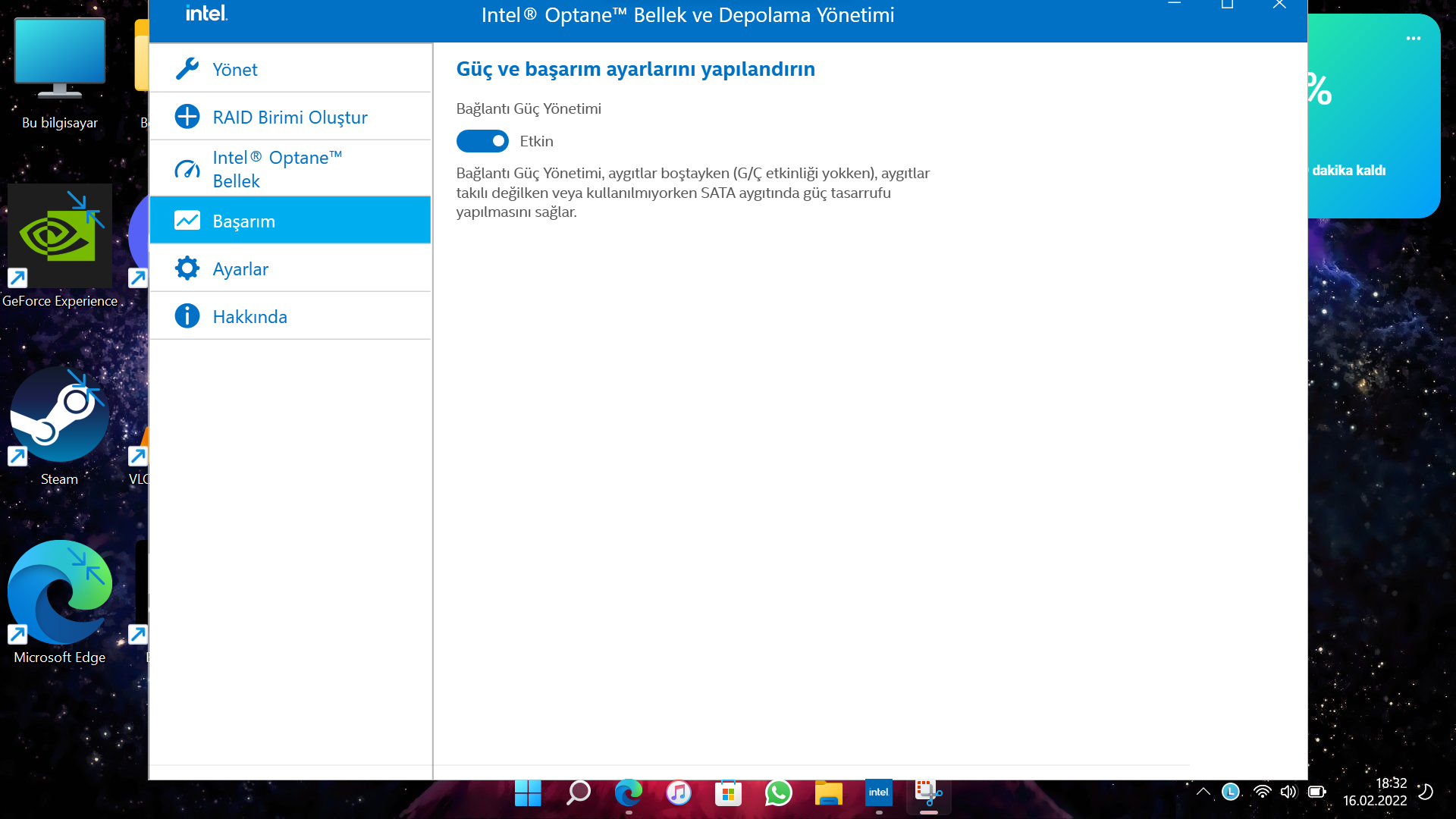Click the chart icon beside Başarım
Image resolution: width=1456 pixels, height=819 pixels.
click(x=187, y=221)
